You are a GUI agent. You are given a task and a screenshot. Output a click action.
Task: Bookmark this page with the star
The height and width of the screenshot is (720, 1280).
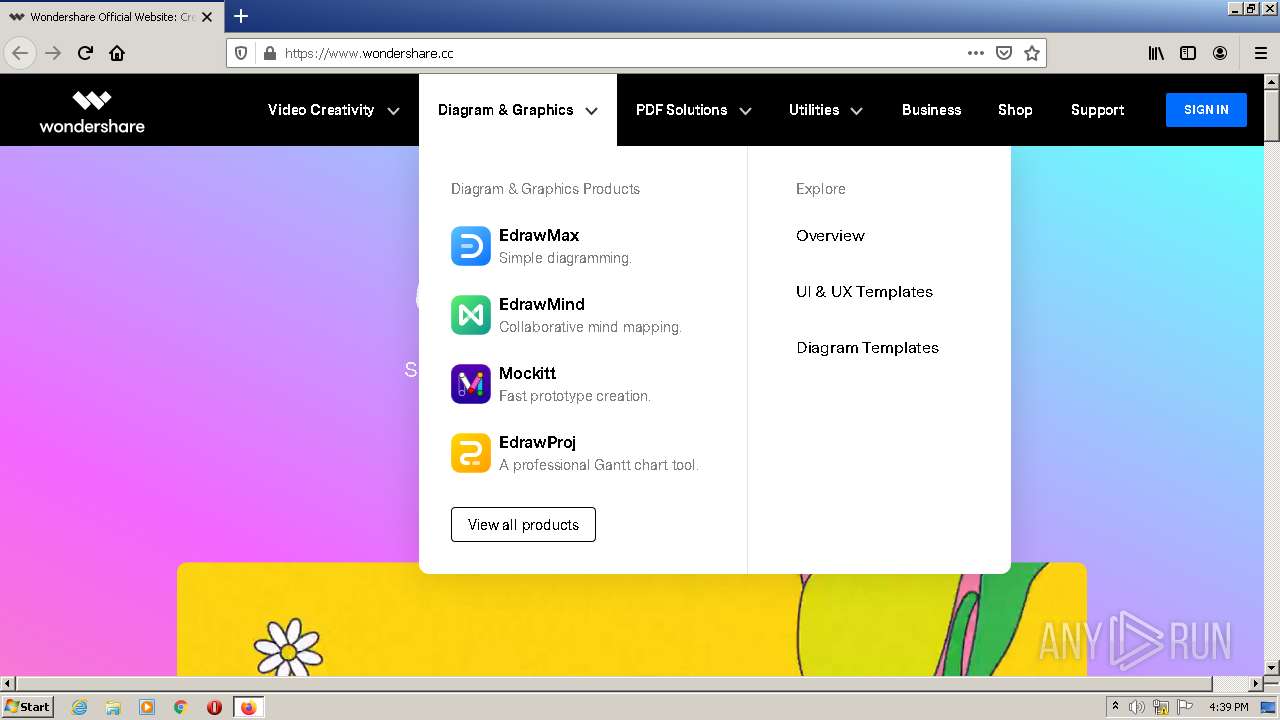point(1032,53)
